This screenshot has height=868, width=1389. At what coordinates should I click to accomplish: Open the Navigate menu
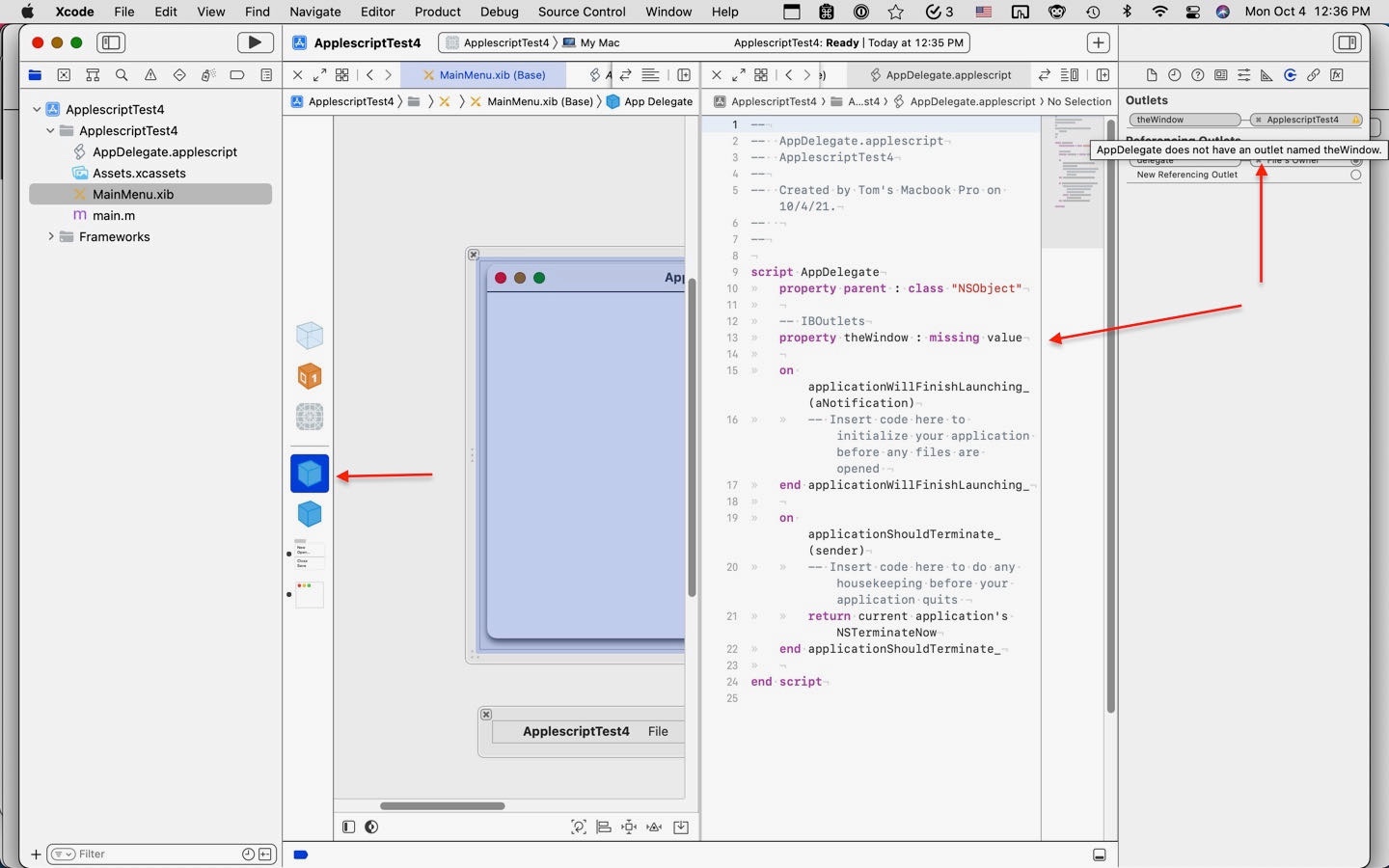(x=314, y=12)
